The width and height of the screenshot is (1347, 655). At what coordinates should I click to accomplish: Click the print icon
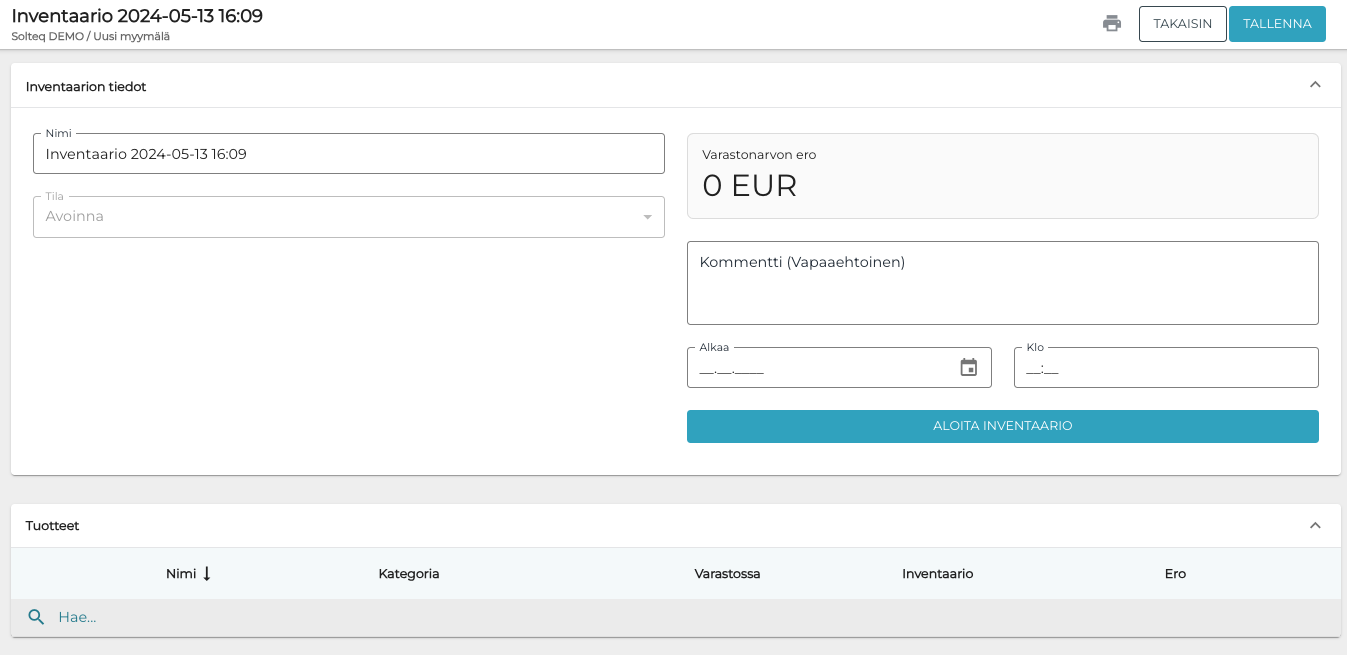tap(1111, 24)
